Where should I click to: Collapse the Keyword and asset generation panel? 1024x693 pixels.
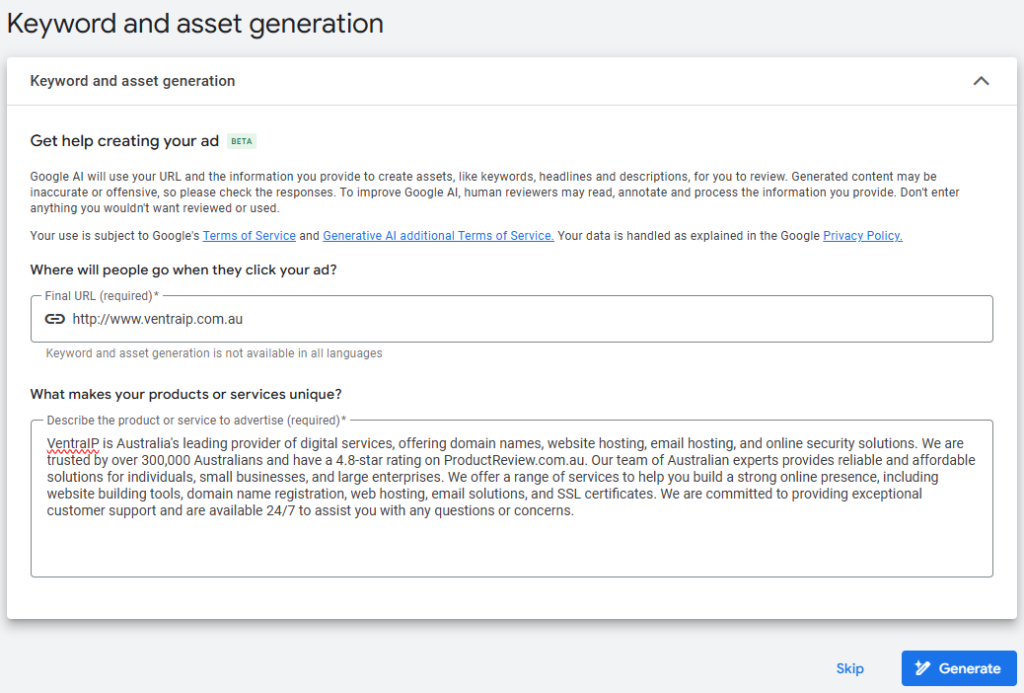[x=981, y=81]
